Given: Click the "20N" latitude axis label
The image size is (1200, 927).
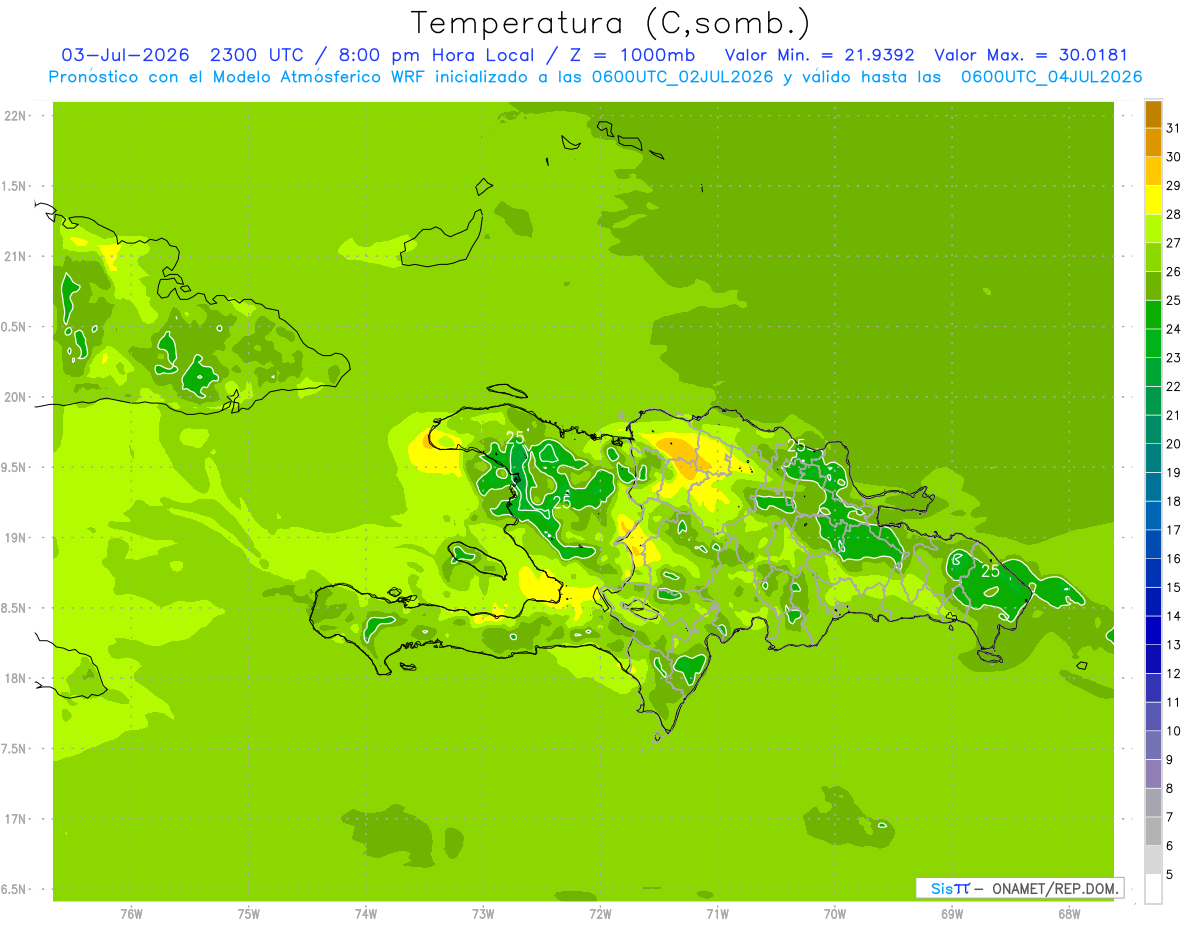Looking at the screenshot, I should coord(15,398).
